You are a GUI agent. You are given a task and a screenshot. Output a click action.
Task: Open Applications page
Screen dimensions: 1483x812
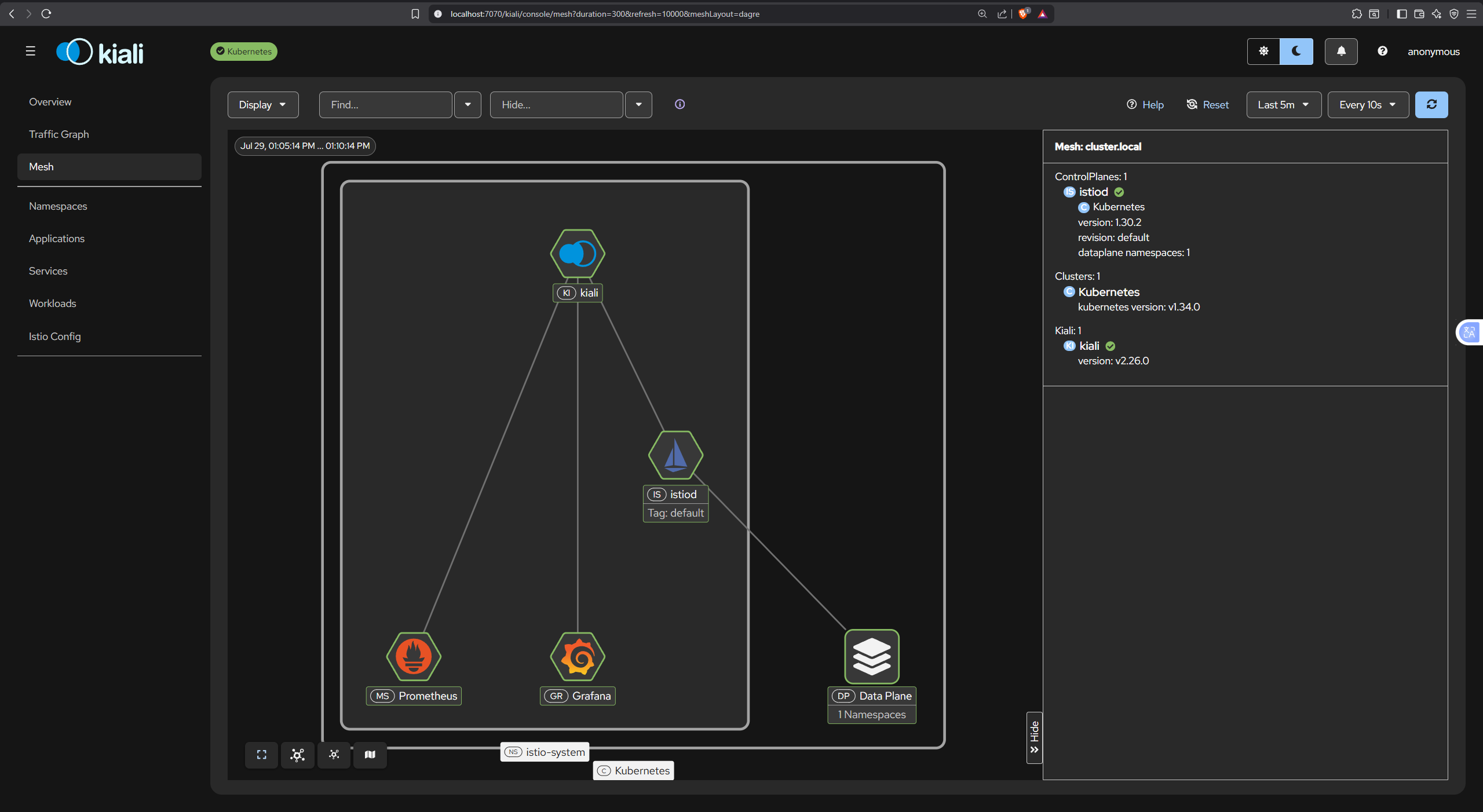coord(57,239)
